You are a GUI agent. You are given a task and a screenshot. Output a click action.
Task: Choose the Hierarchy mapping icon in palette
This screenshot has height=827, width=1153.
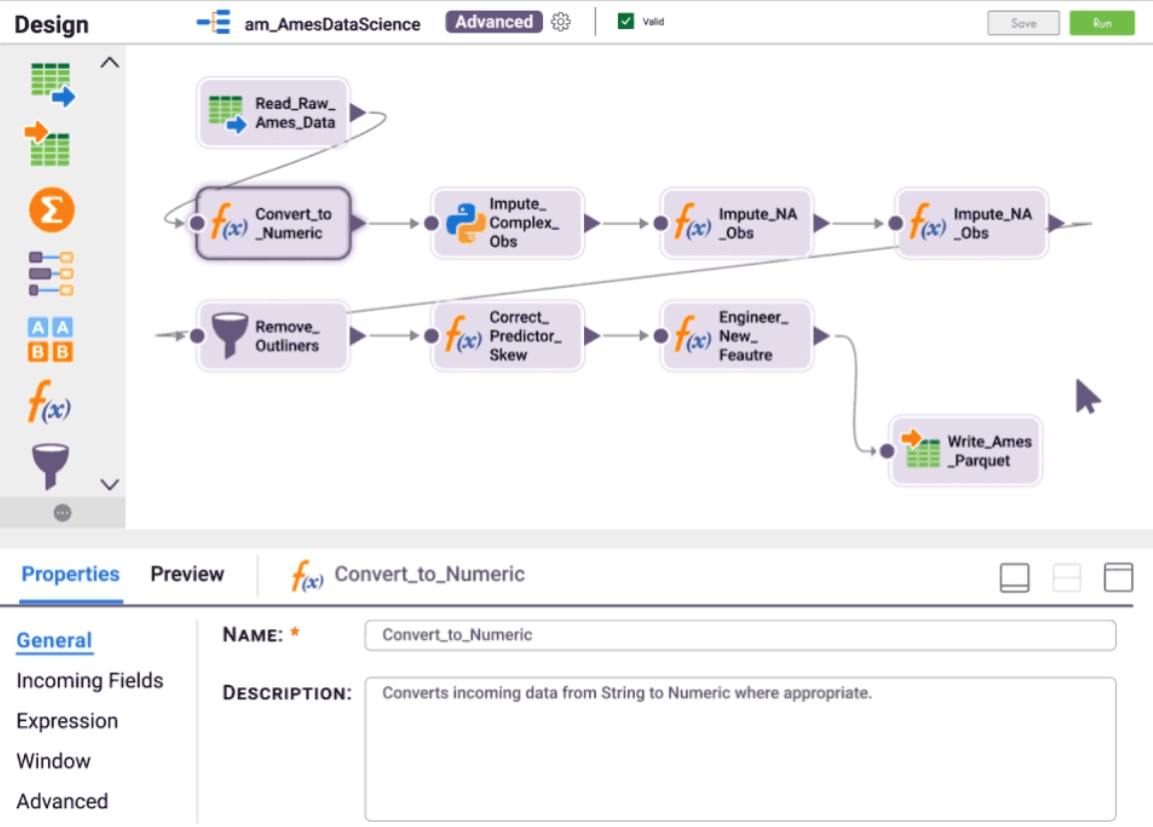coord(51,273)
